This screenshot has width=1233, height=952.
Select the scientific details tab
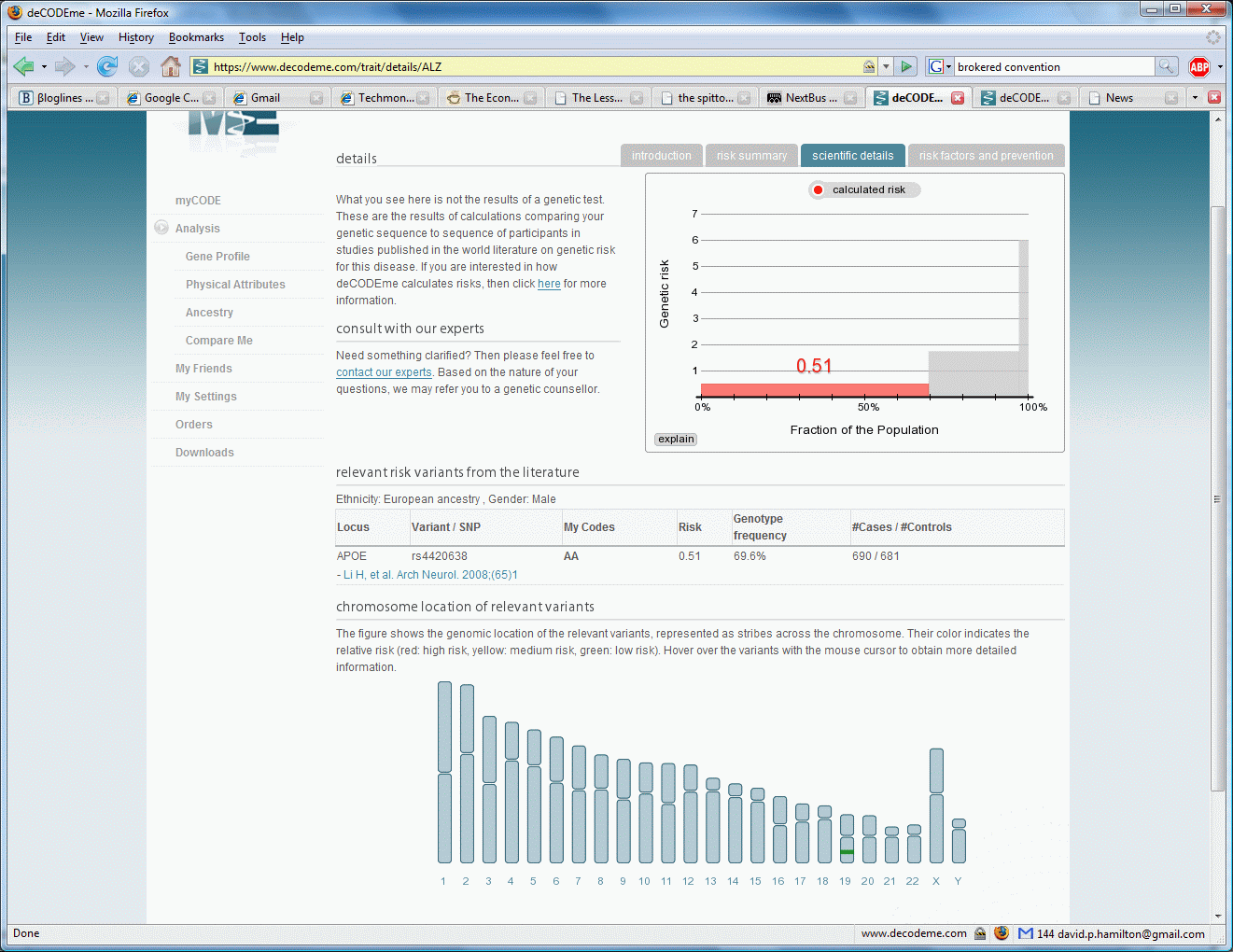point(852,156)
